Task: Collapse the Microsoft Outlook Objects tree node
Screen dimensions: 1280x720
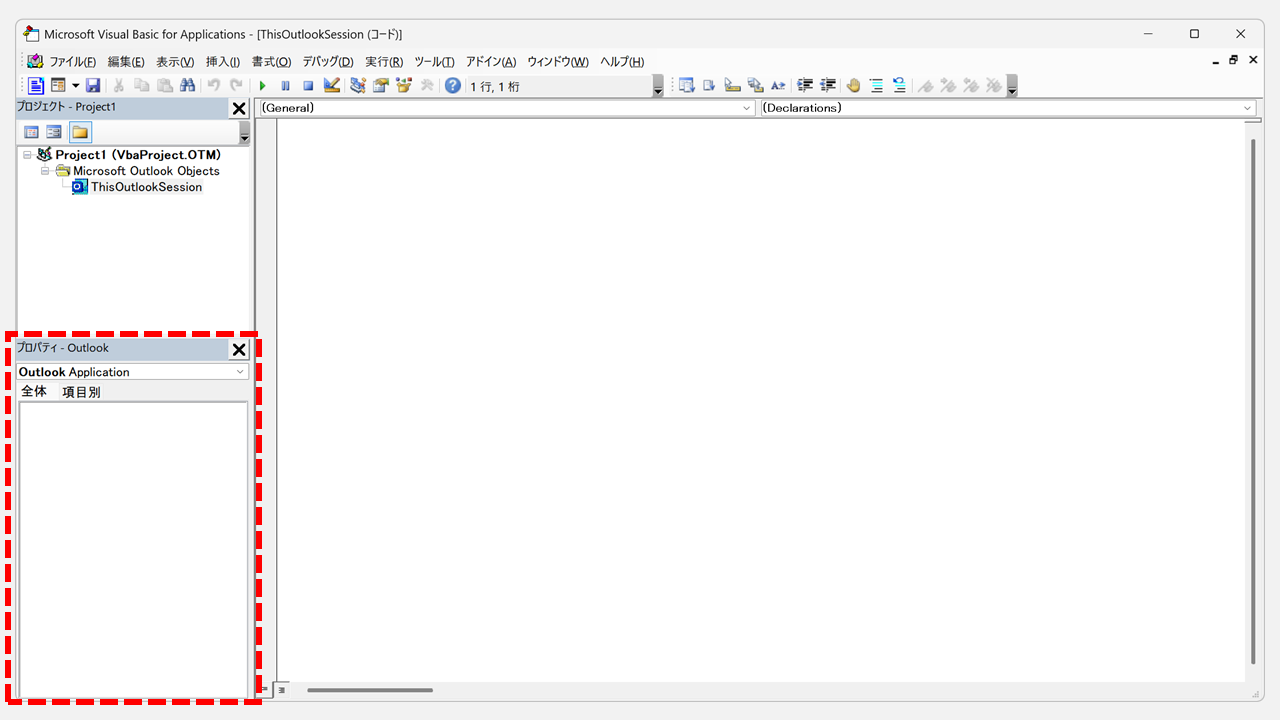Action: pos(45,171)
